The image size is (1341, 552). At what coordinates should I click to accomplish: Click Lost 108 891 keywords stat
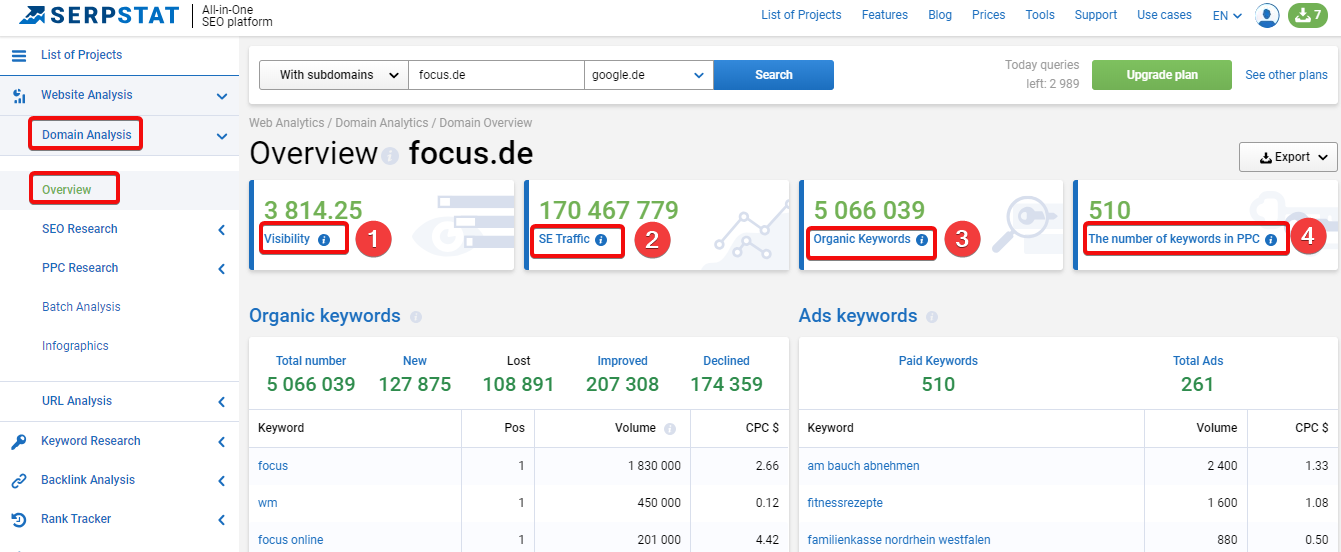coord(518,374)
